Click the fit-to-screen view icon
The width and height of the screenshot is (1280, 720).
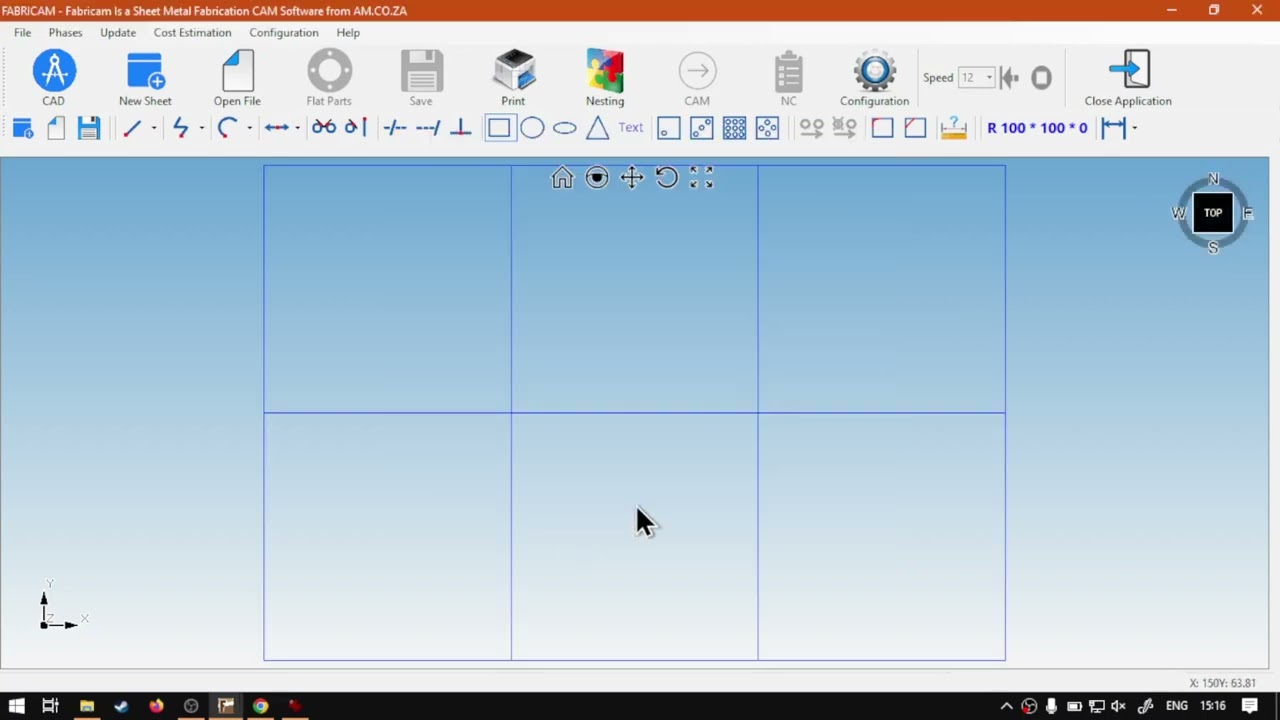click(x=702, y=178)
